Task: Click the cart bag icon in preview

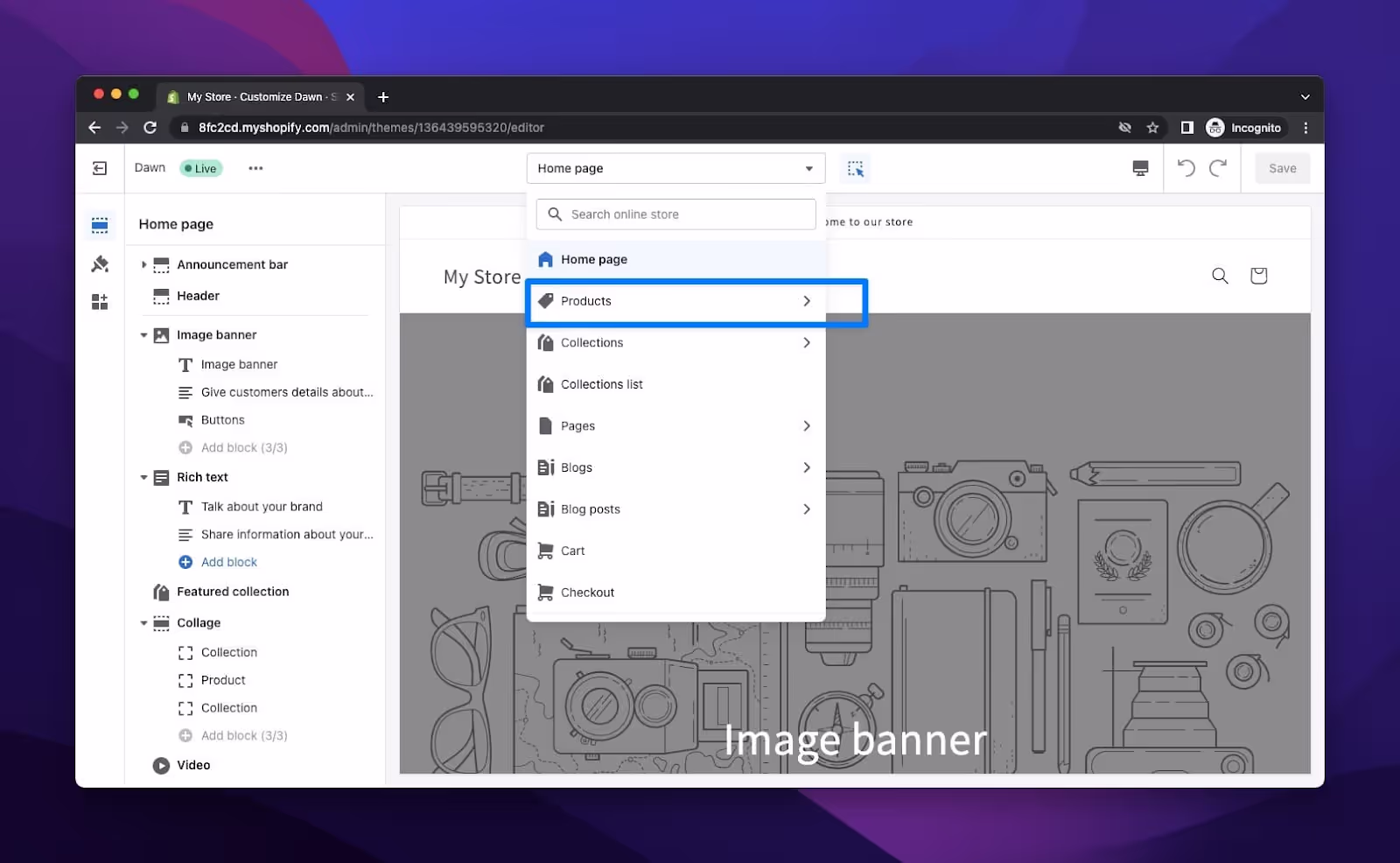Action: point(1258,276)
